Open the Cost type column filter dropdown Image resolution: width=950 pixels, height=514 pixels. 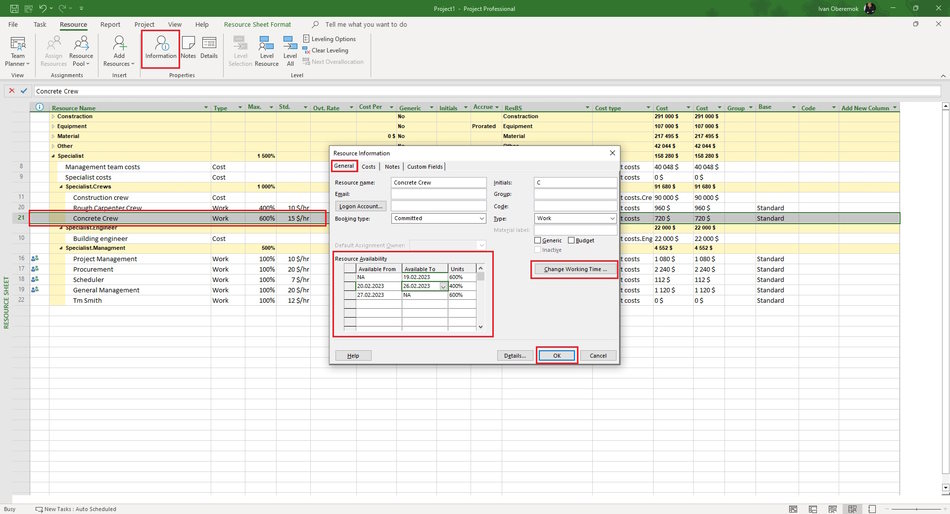tap(648, 108)
